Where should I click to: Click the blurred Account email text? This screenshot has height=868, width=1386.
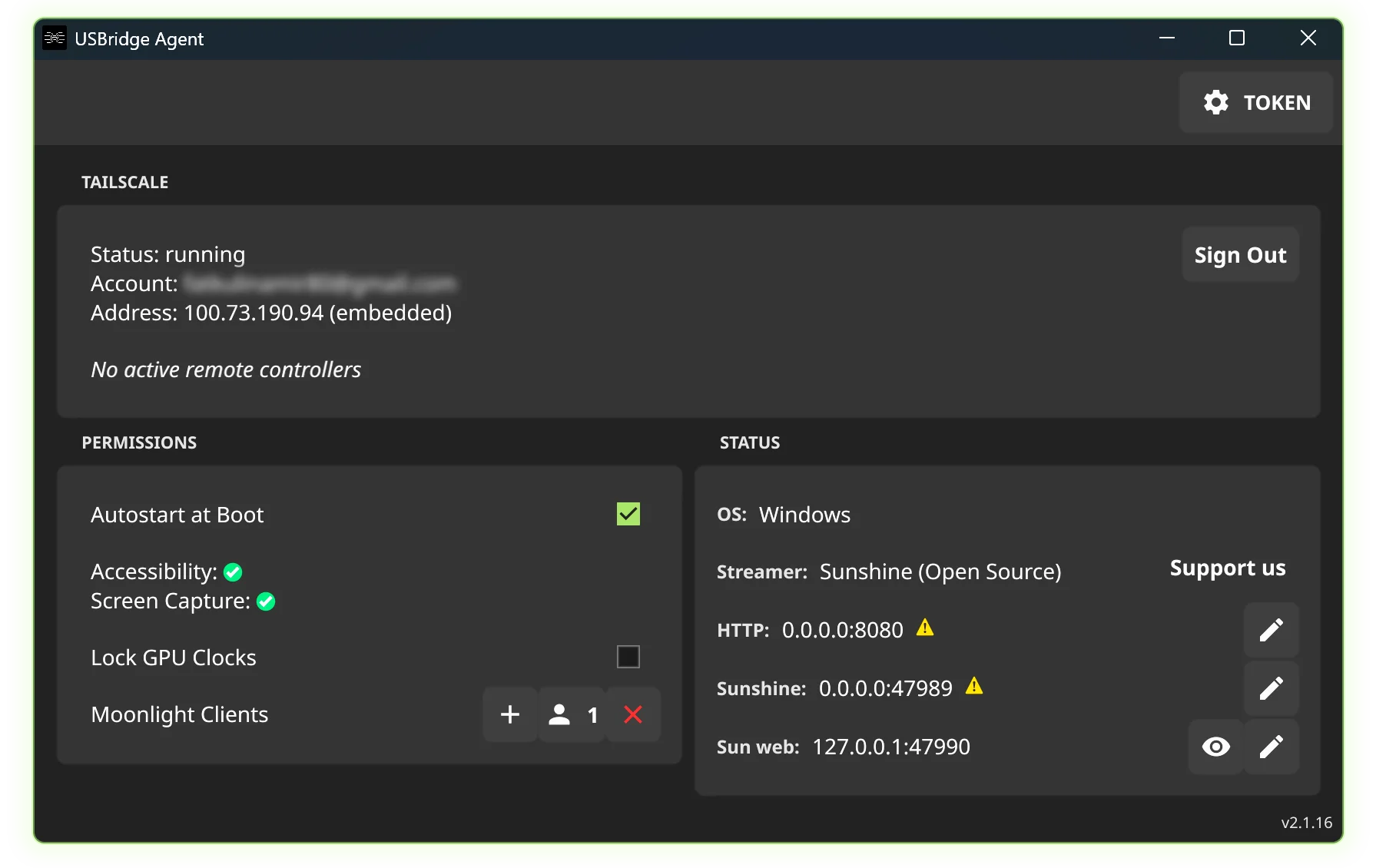pos(320,284)
